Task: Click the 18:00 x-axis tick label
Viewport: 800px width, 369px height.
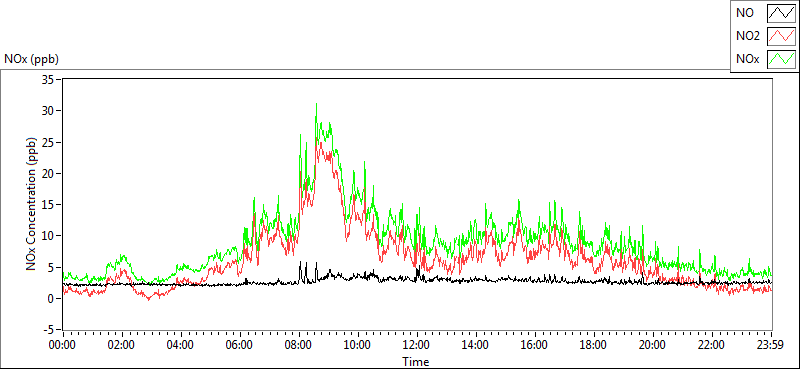Action: pyautogui.click(x=594, y=345)
